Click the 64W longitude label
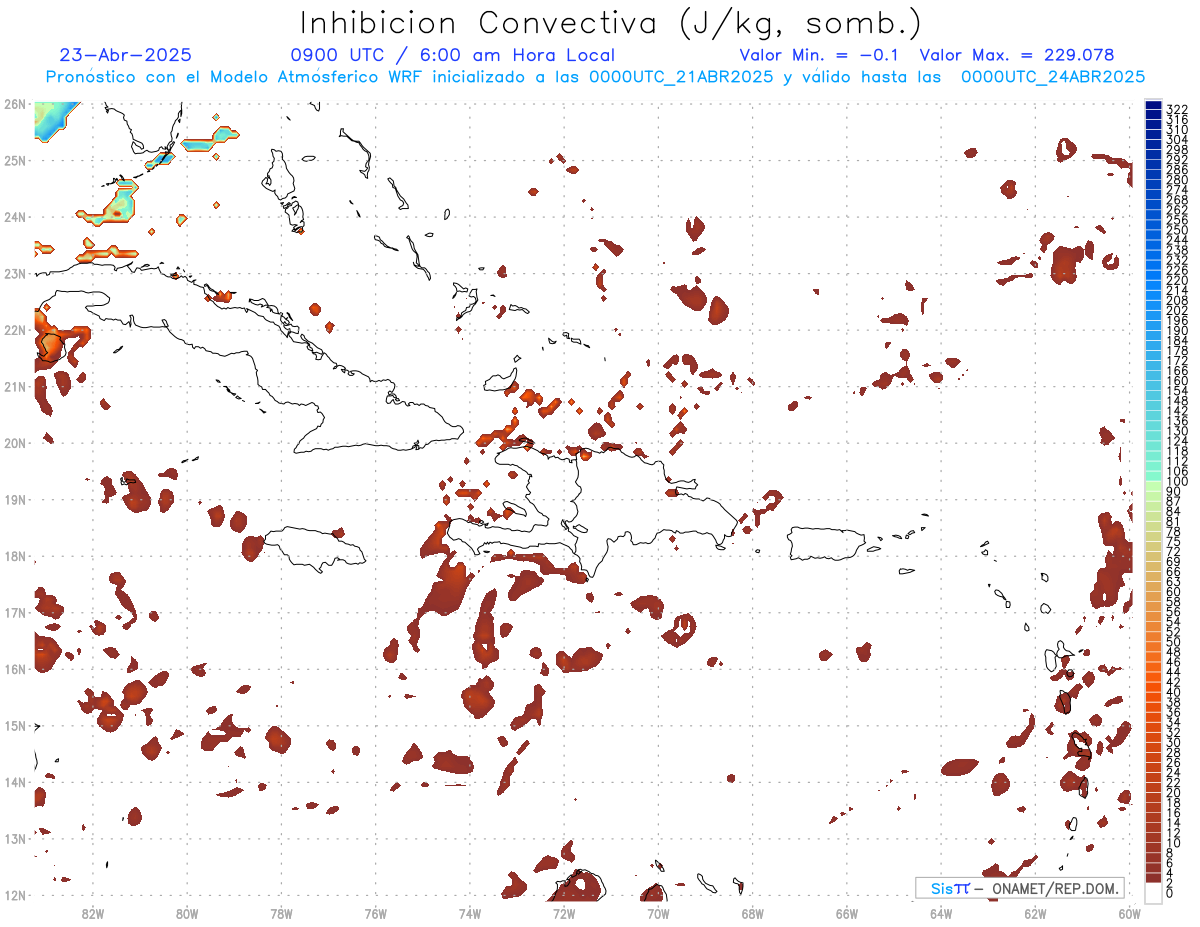Image resolution: width=1200 pixels, height=927 pixels. [941, 913]
